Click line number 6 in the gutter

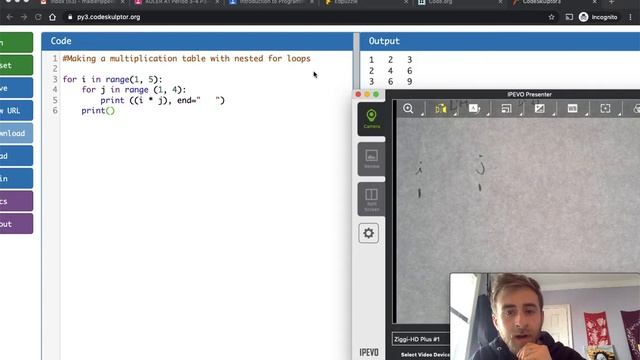[x=55, y=111]
